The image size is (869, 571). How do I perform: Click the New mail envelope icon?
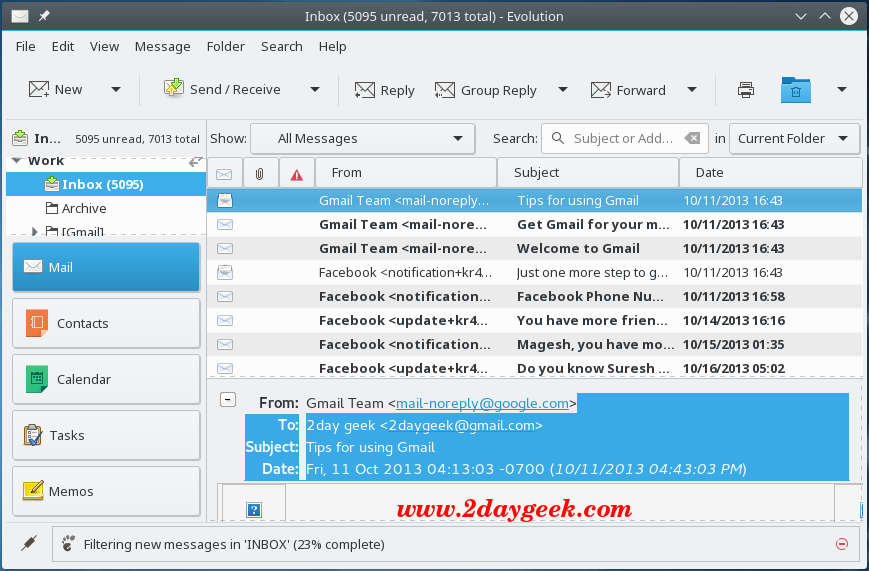tap(39, 89)
